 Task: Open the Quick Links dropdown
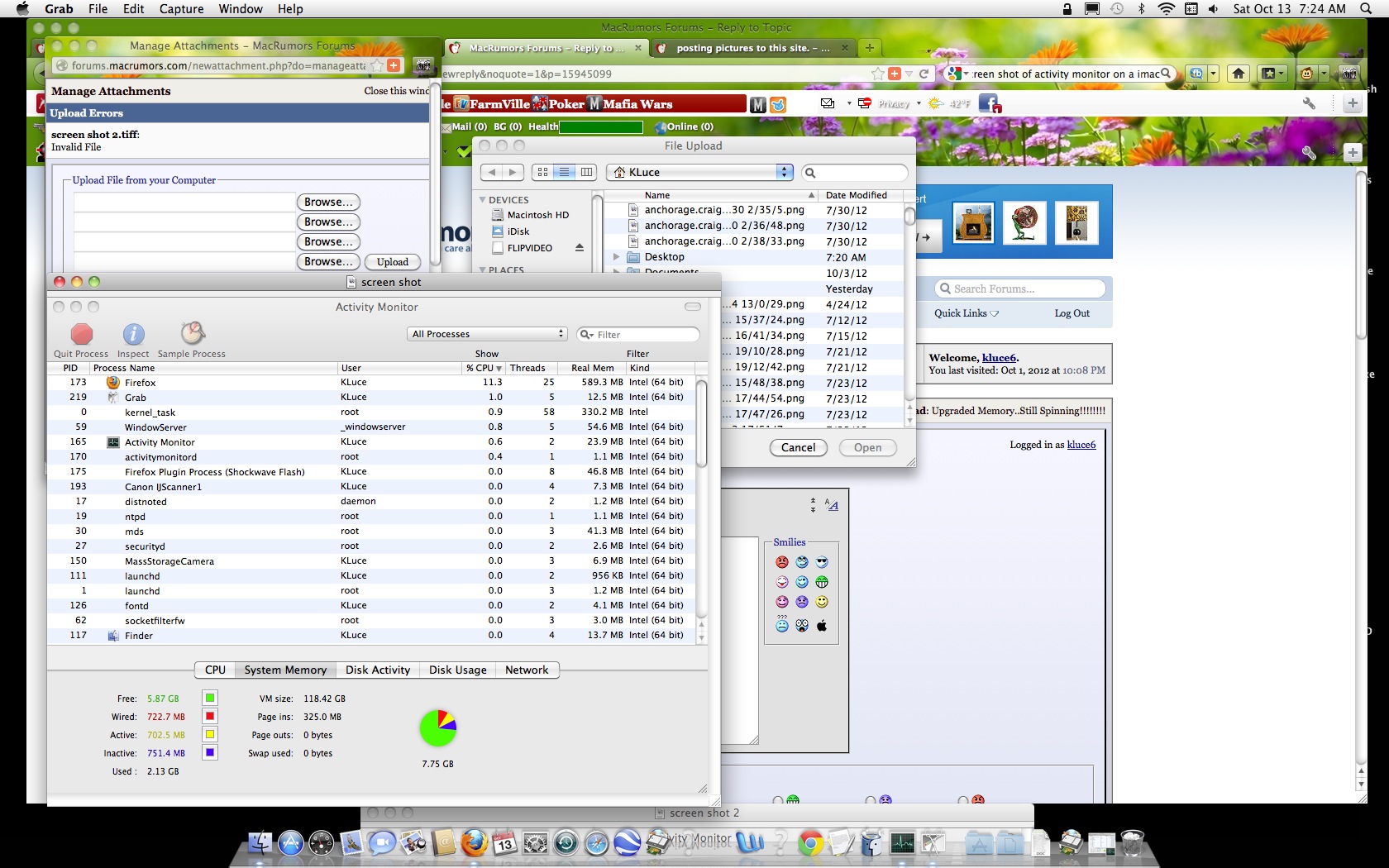pyautogui.click(x=967, y=313)
